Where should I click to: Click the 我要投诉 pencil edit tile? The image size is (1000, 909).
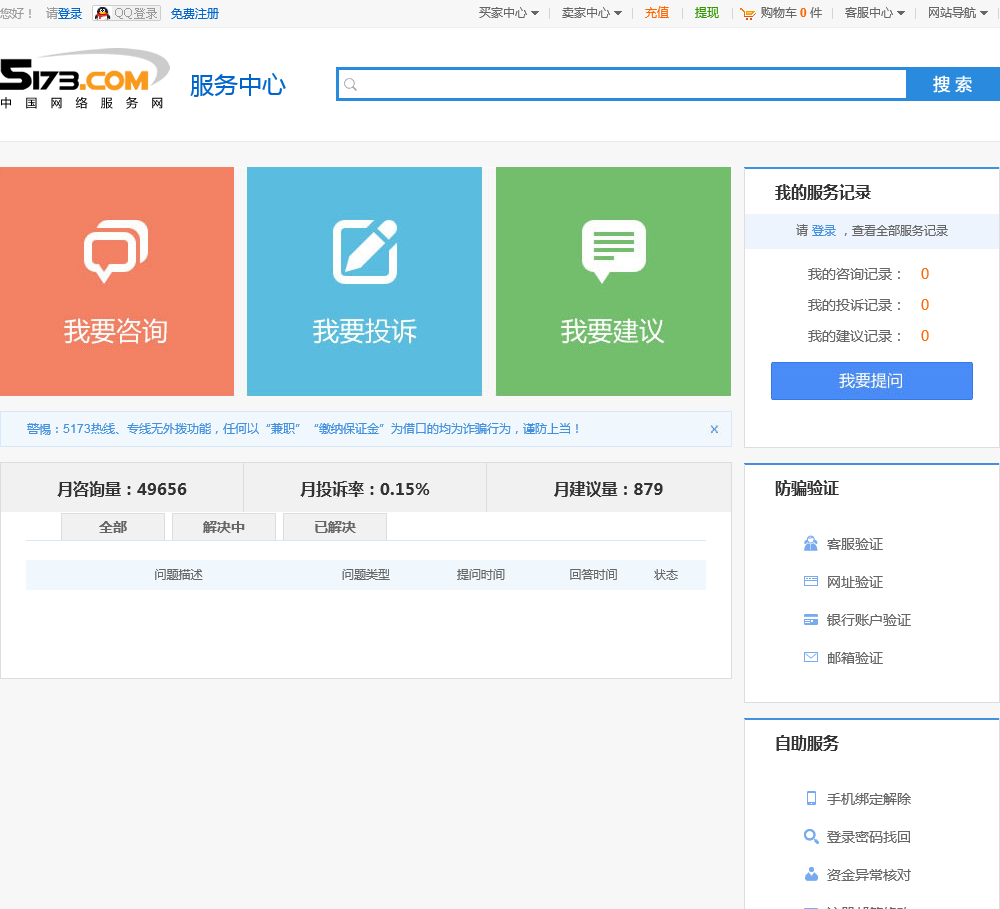point(364,281)
